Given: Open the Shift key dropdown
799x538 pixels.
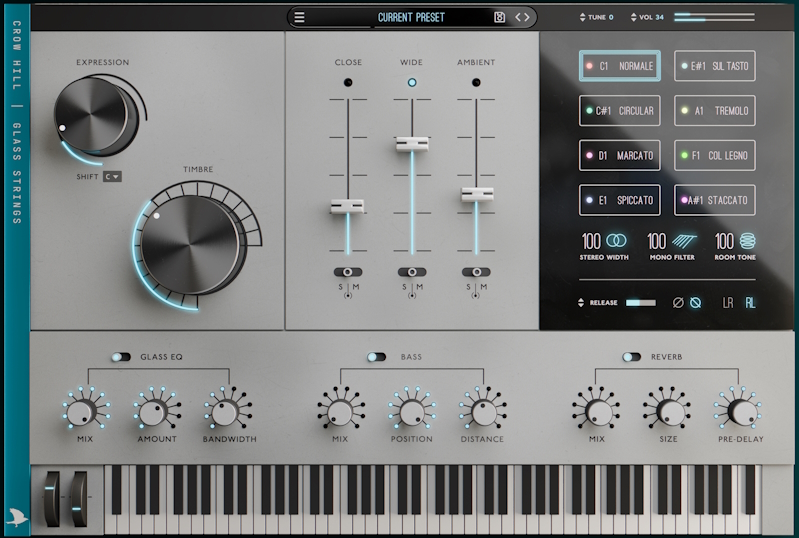Looking at the screenshot, I should tap(112, 177).
